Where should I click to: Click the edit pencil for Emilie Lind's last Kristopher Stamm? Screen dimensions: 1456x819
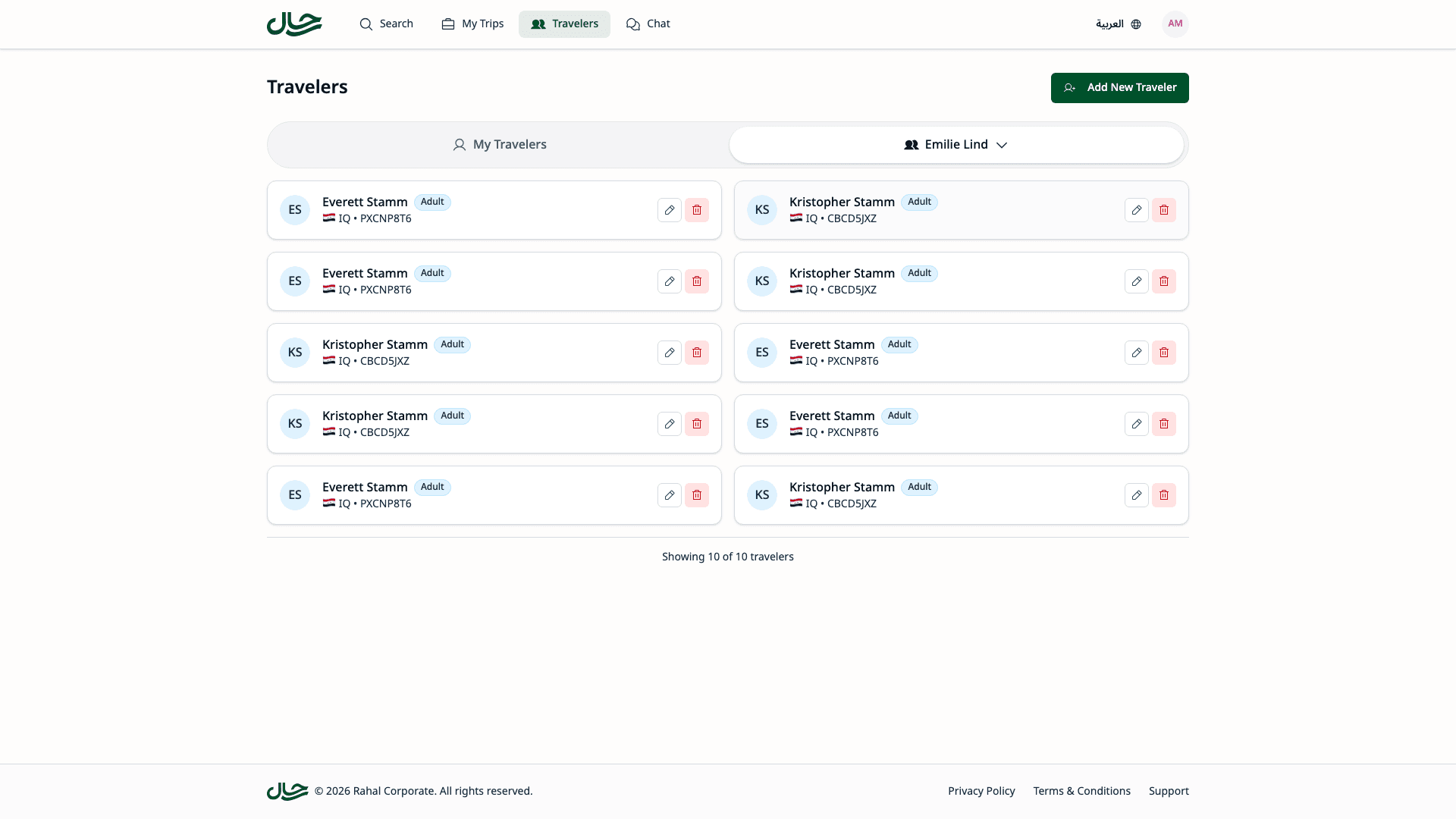(x=1137, y=495)
